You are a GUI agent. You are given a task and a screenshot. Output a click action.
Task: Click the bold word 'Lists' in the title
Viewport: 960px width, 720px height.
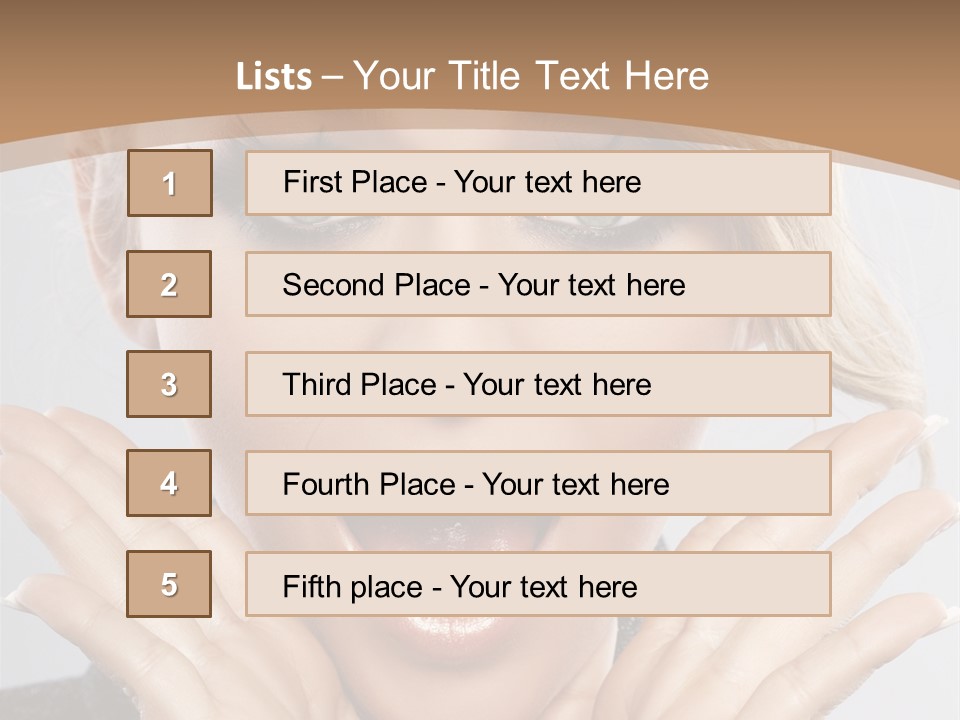pyautogui.click(x=274, y=77)
